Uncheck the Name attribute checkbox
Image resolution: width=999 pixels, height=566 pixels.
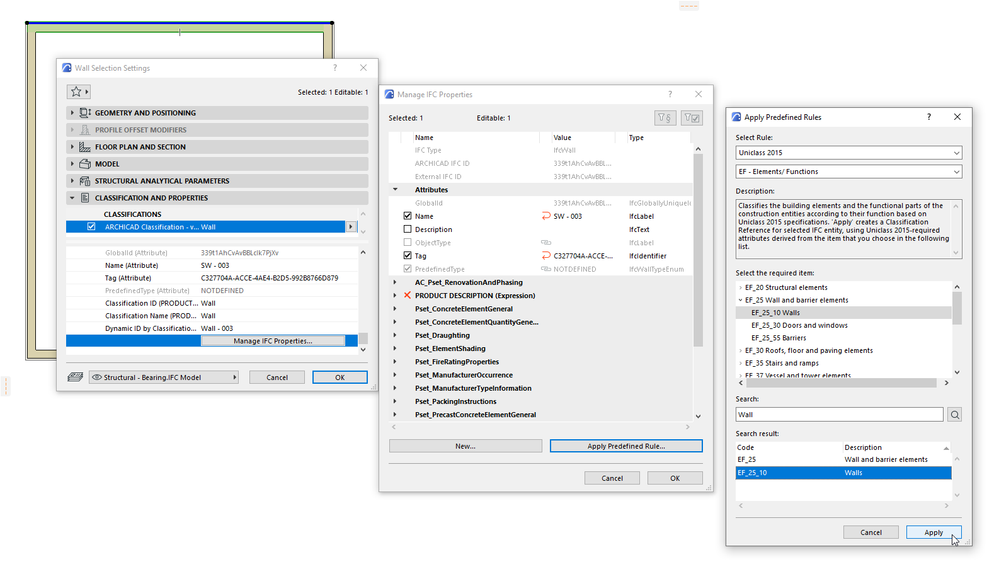(x=408, y=216)
